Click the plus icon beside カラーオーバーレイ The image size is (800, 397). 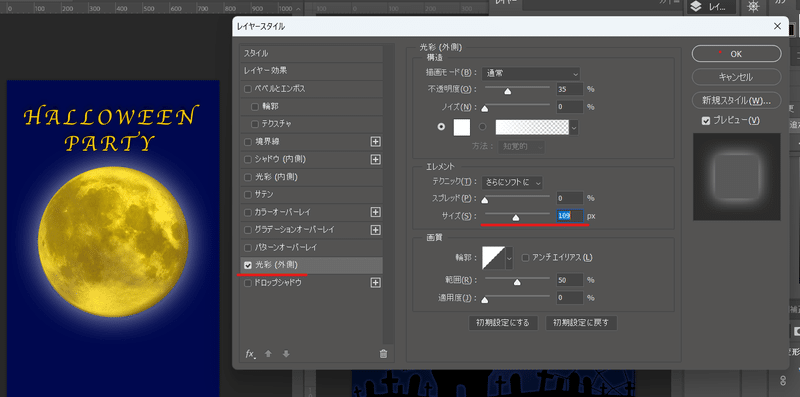coord(376,212)
